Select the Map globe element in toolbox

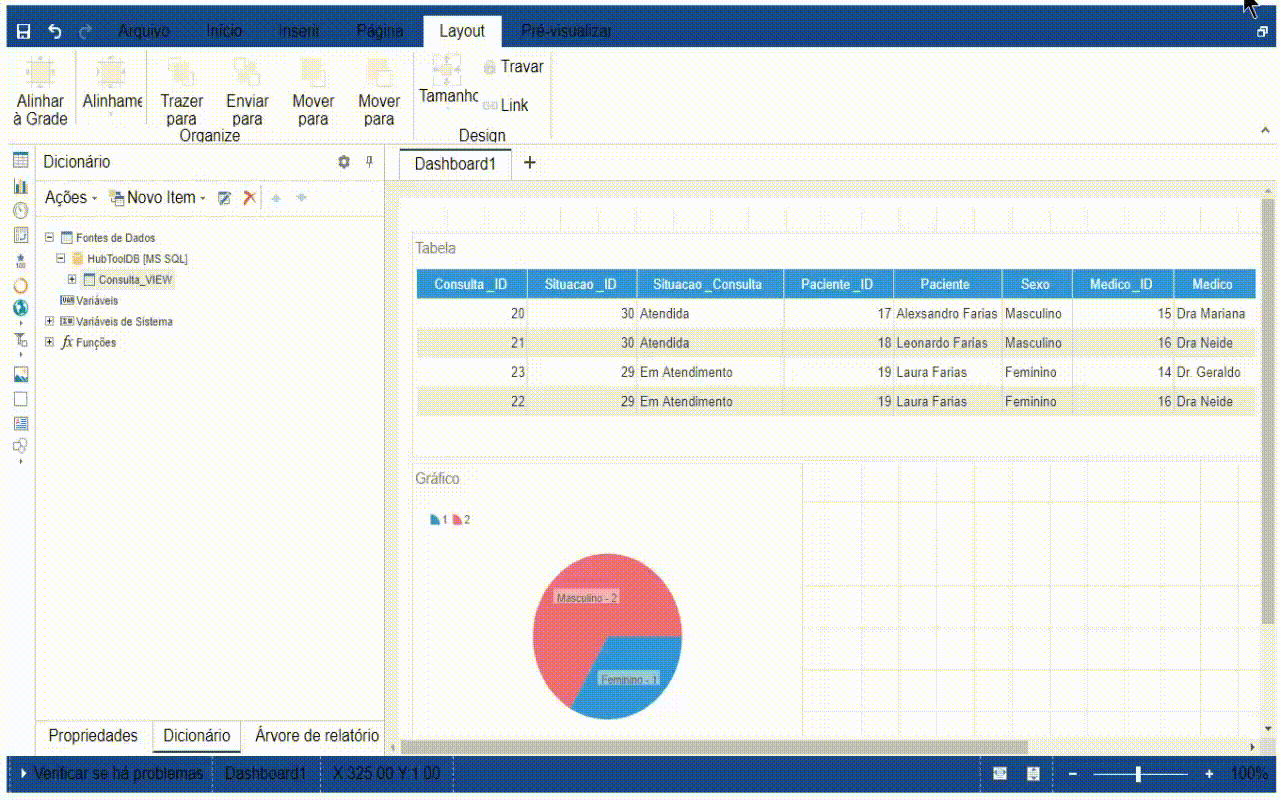20,308
